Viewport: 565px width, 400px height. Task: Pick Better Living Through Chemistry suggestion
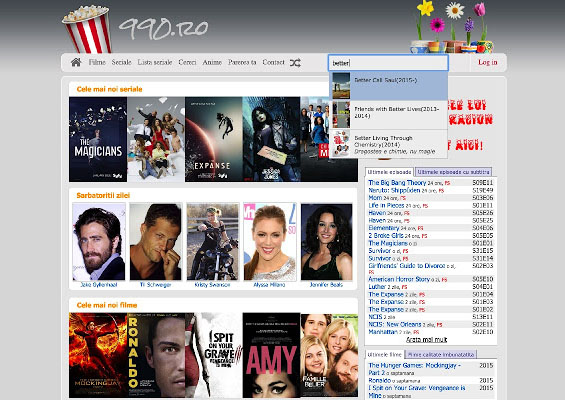(x=388, y=144)
